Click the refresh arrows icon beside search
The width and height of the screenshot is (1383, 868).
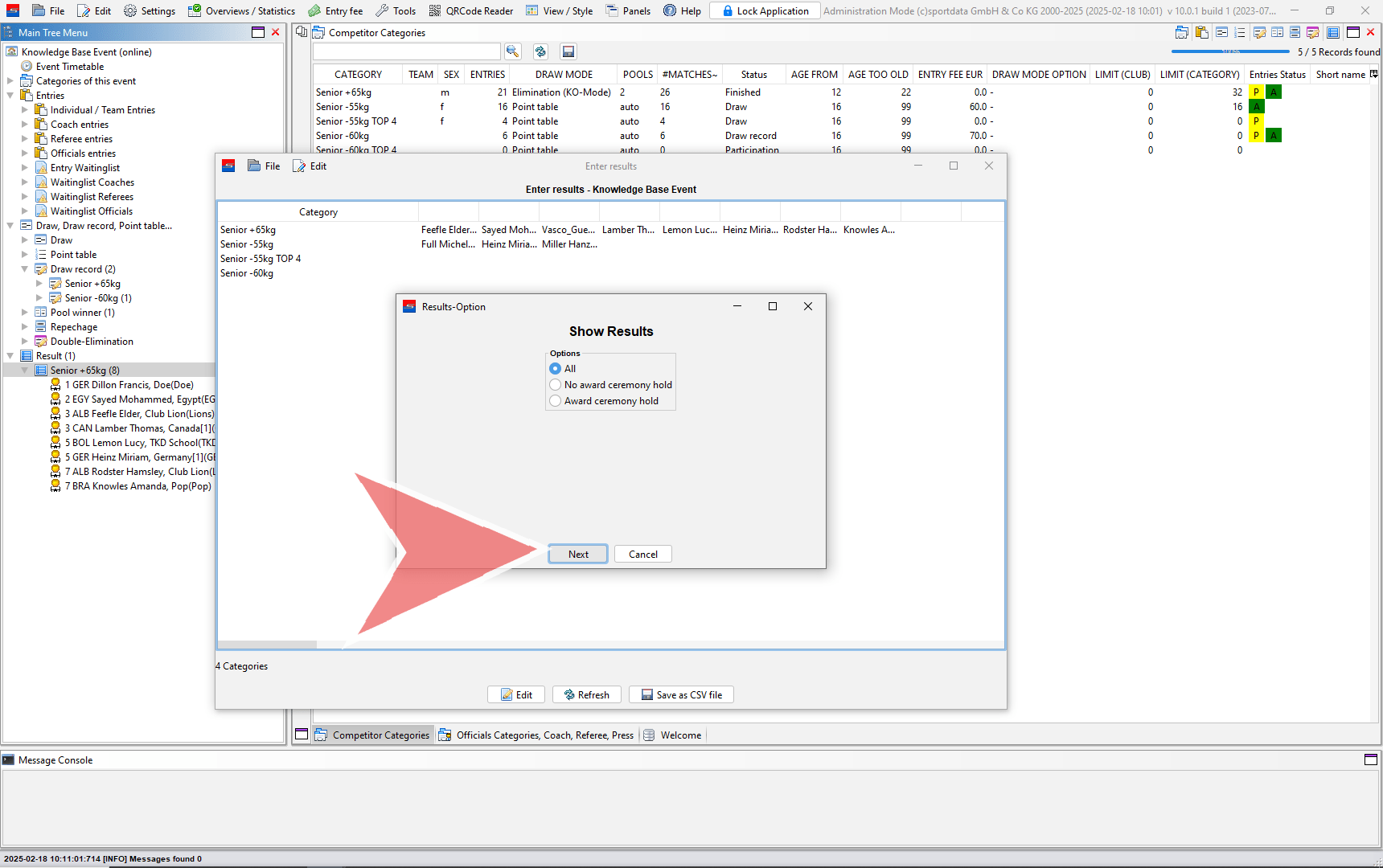point(540,51)
